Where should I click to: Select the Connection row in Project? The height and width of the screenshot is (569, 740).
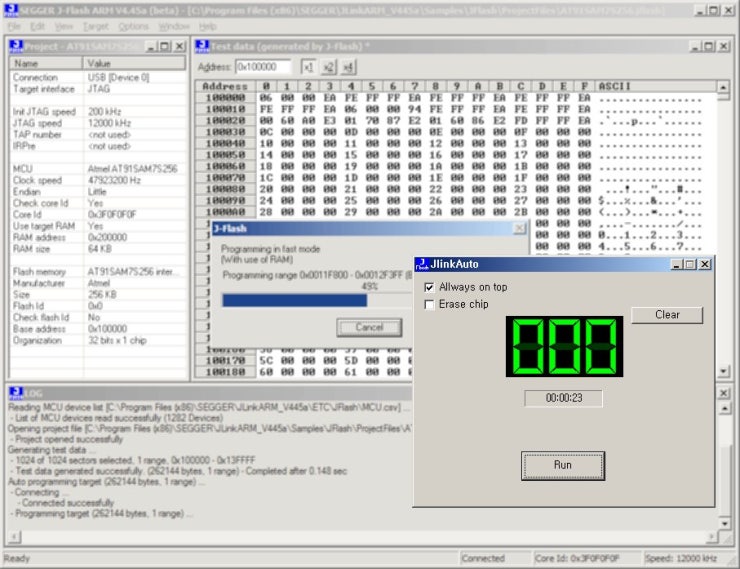(x=98, y=77)
